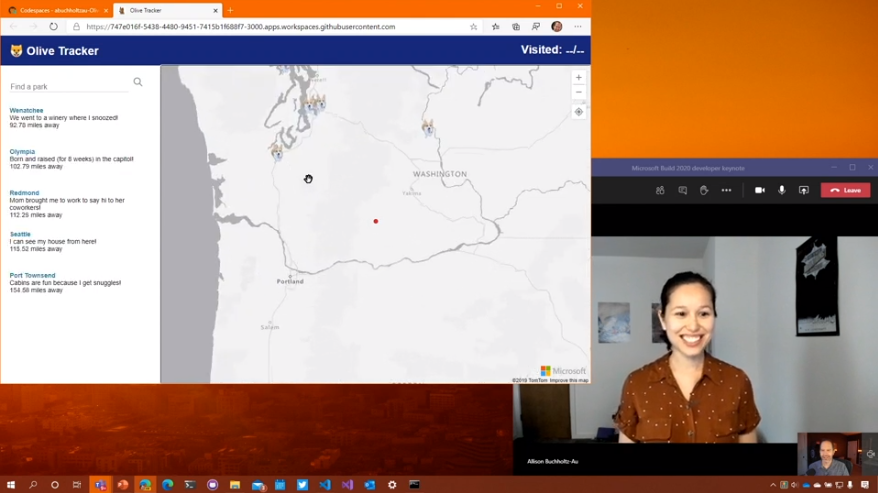Zoom out on the map

click(578, 92)
